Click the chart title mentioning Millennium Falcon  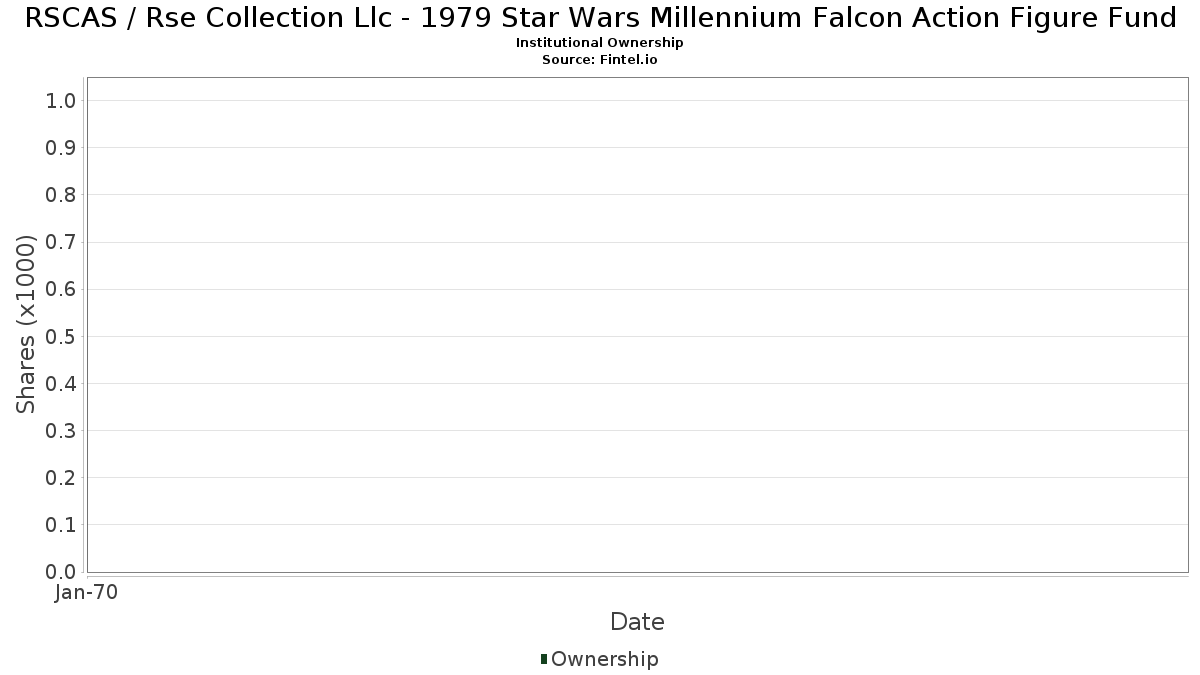600,18
